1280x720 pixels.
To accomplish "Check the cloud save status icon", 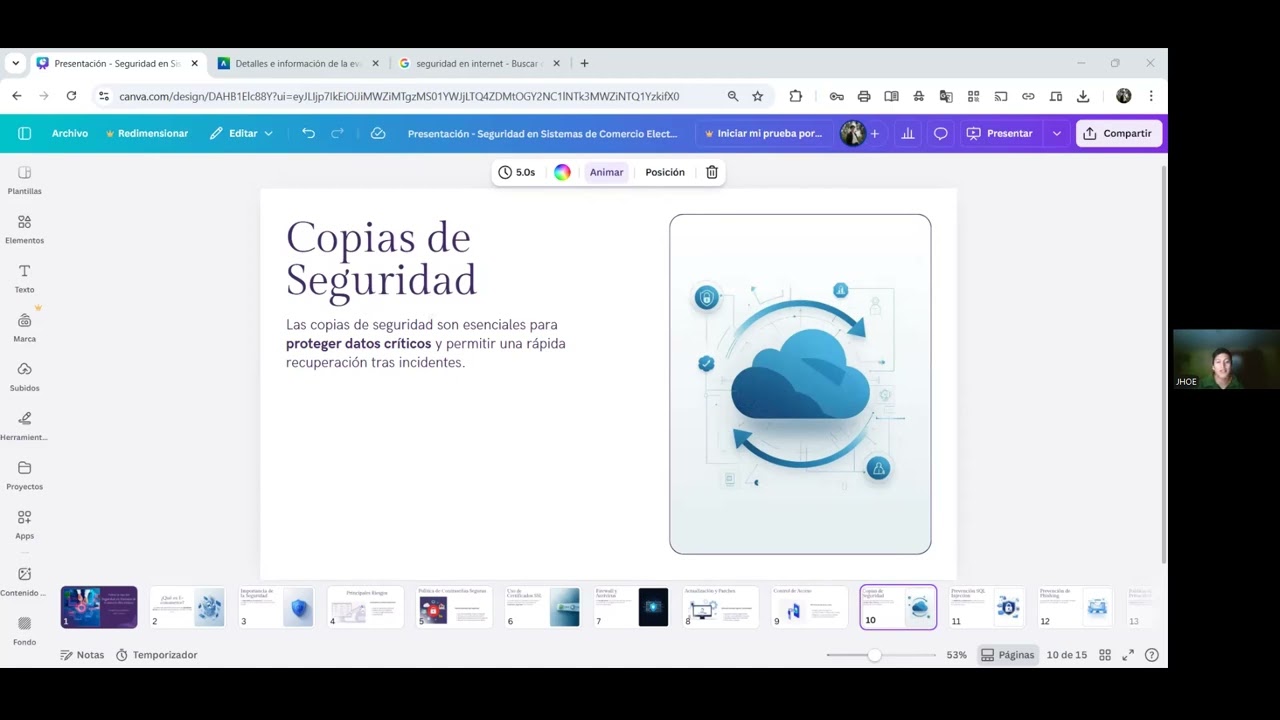I will (378, 133).
